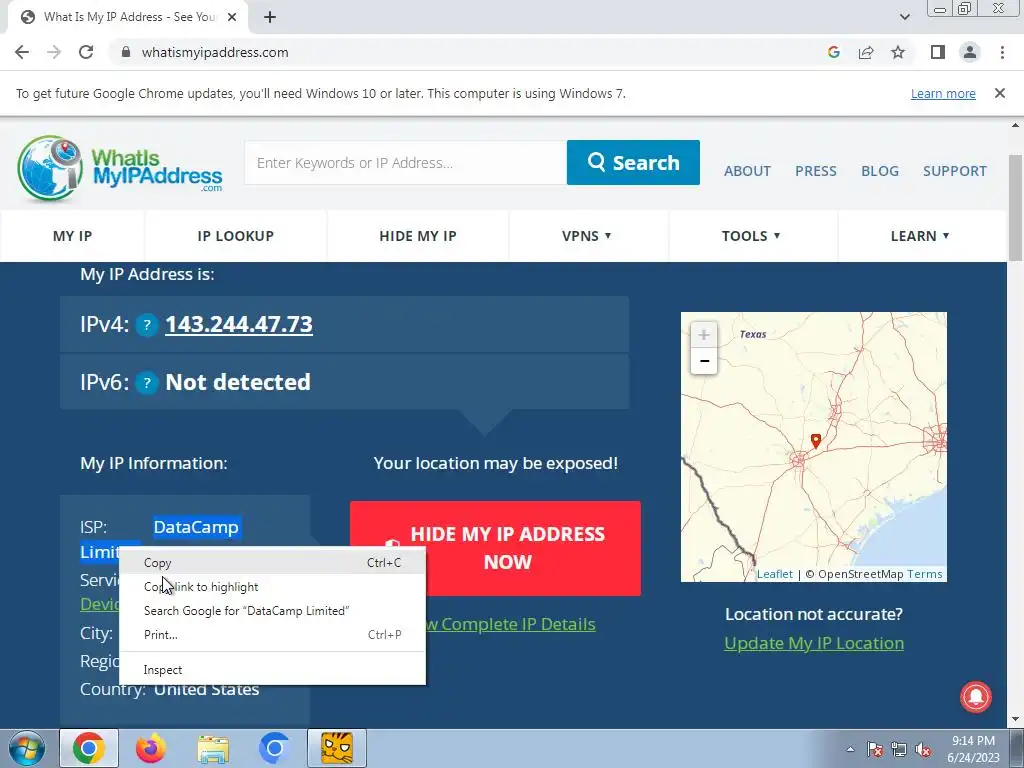Reload the page with the refresh icon
This screenshot has width=1024, height=768.
click(86, 52)
